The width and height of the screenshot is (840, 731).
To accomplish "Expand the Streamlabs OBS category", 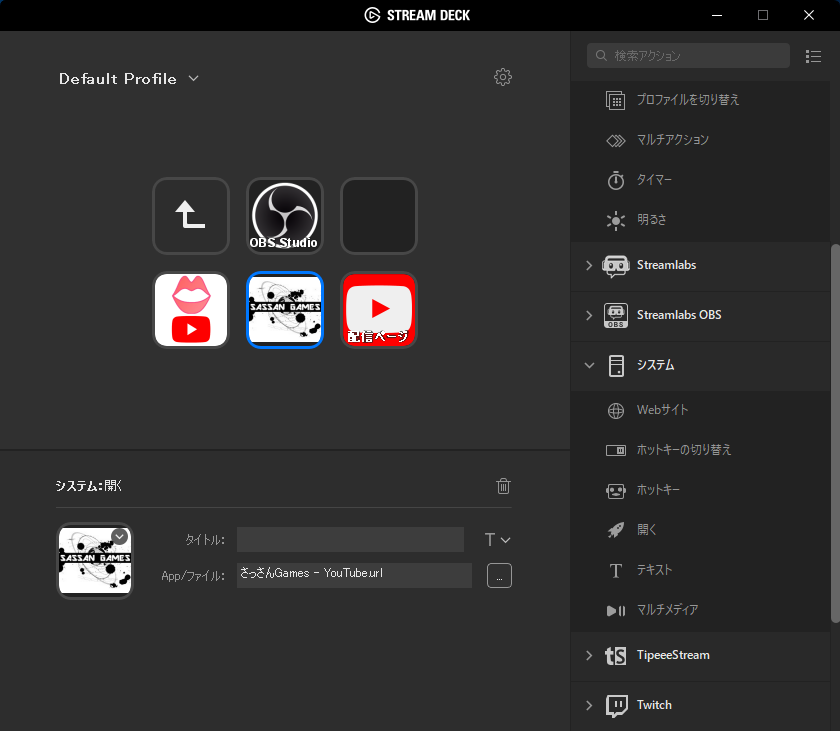I will tap(589, 315).
